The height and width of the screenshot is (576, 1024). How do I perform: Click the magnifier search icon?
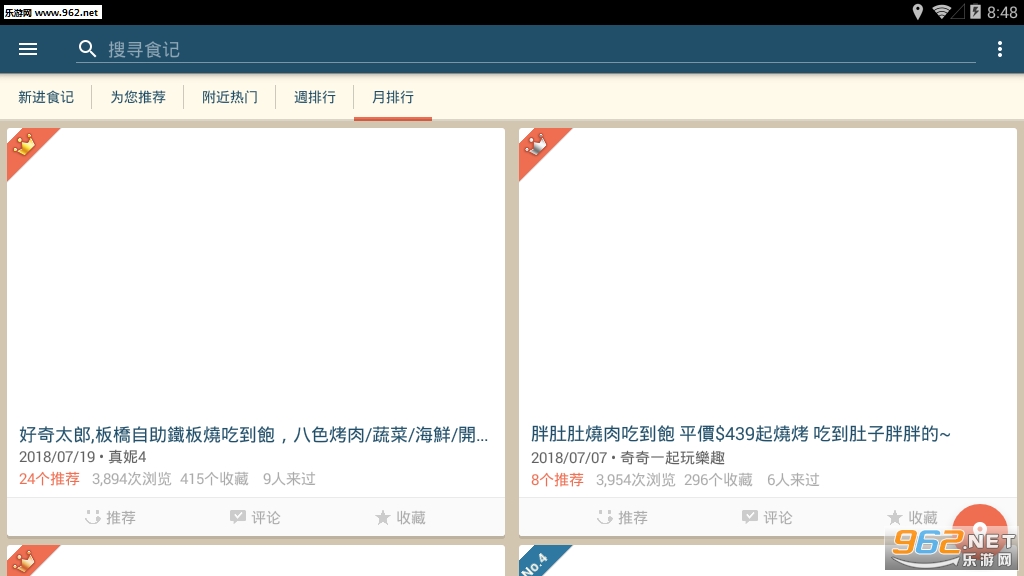(x=88, y=49)
